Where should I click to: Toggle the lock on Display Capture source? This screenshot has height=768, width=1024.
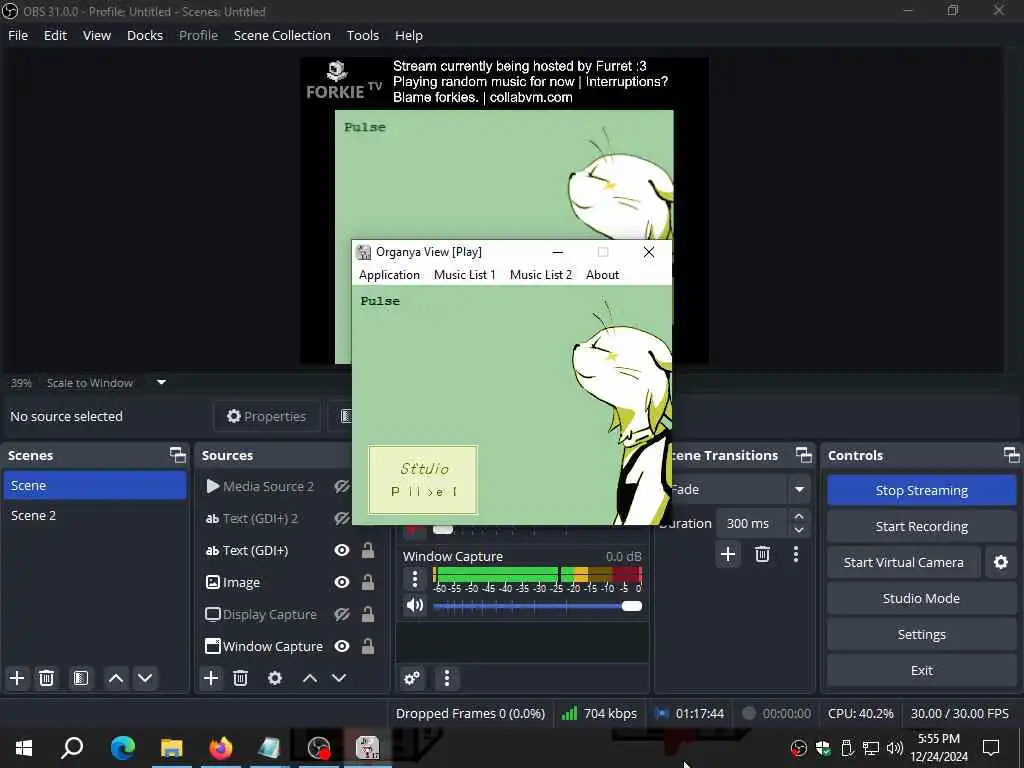pos(368,614)
